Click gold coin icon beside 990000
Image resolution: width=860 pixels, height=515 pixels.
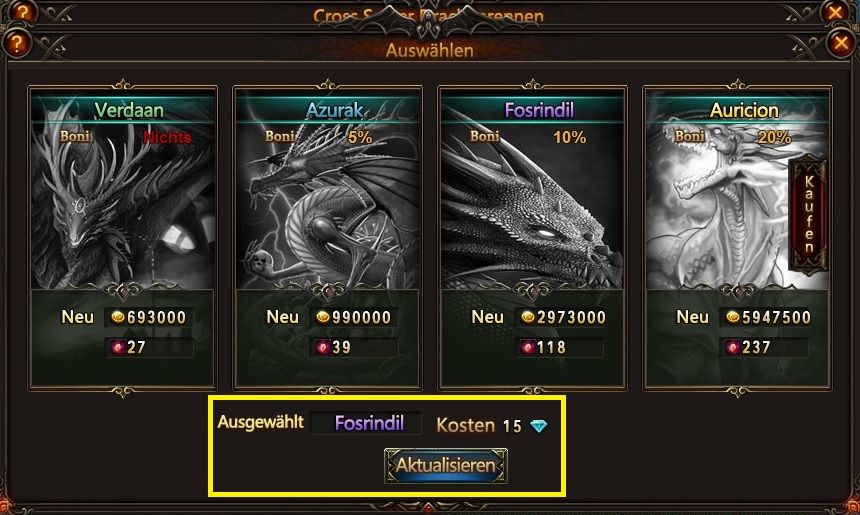tap(323, 317)
